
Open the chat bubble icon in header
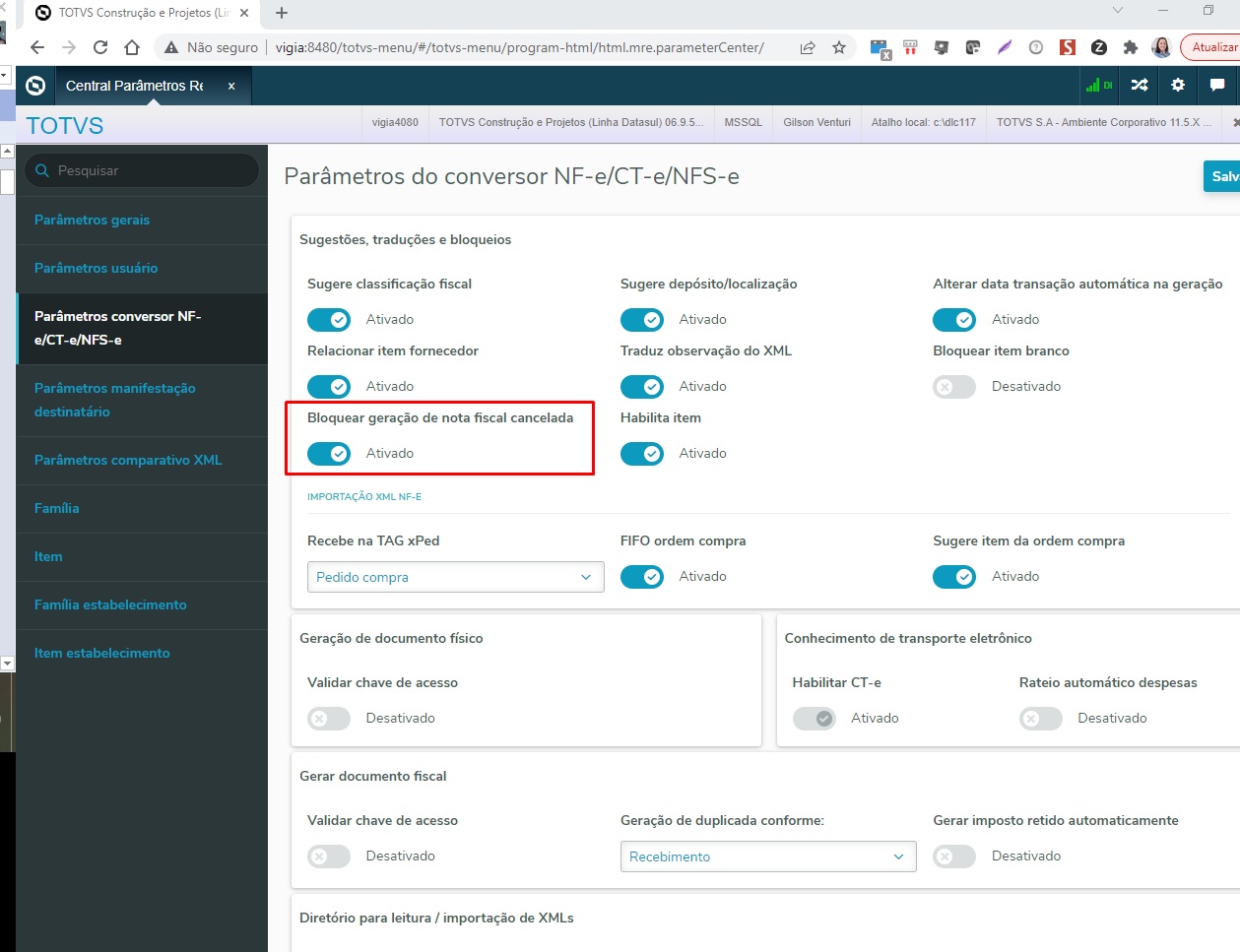tap(1217, 86)
